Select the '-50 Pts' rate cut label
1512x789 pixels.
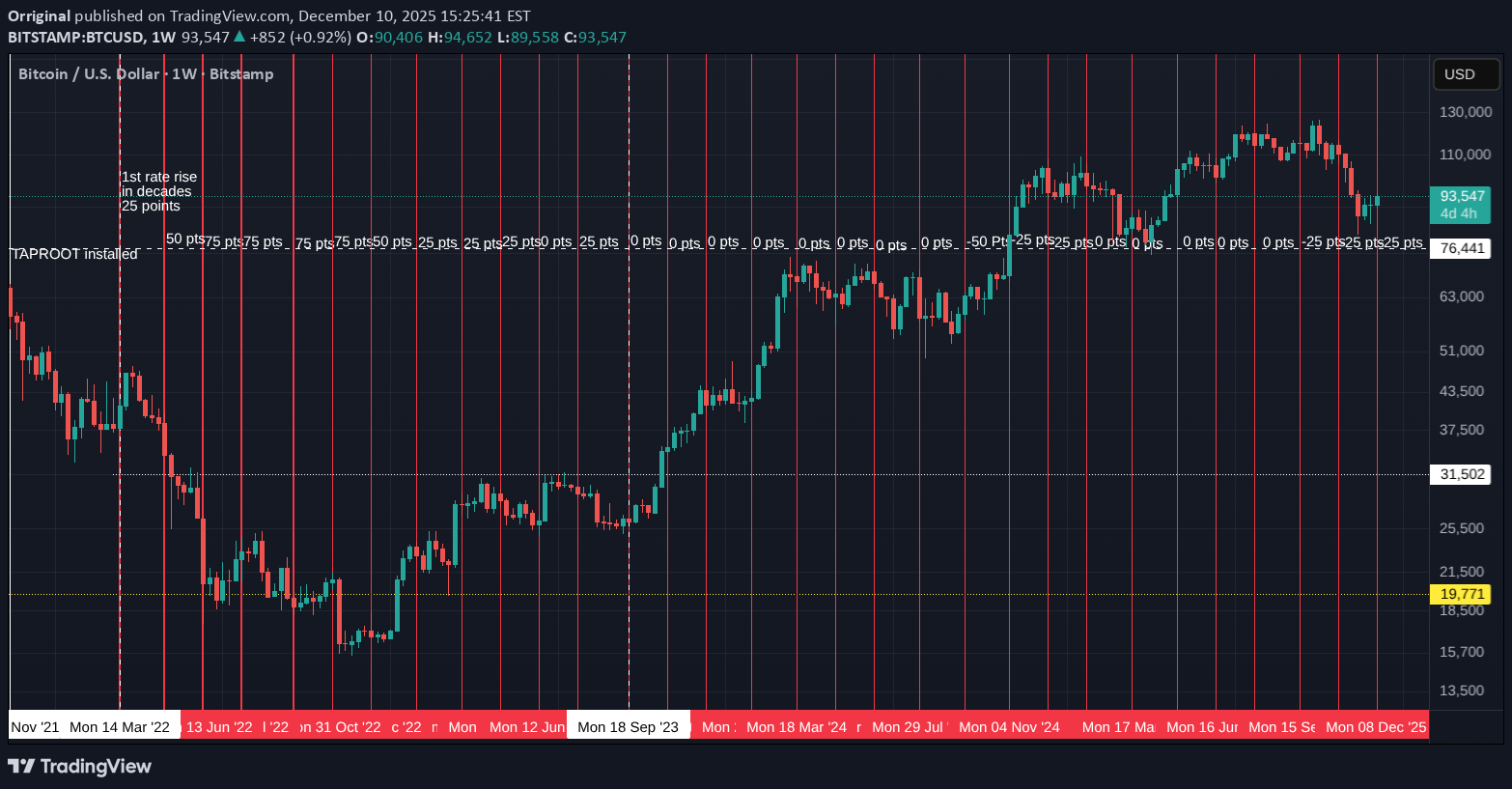click(x=989, y=241)
